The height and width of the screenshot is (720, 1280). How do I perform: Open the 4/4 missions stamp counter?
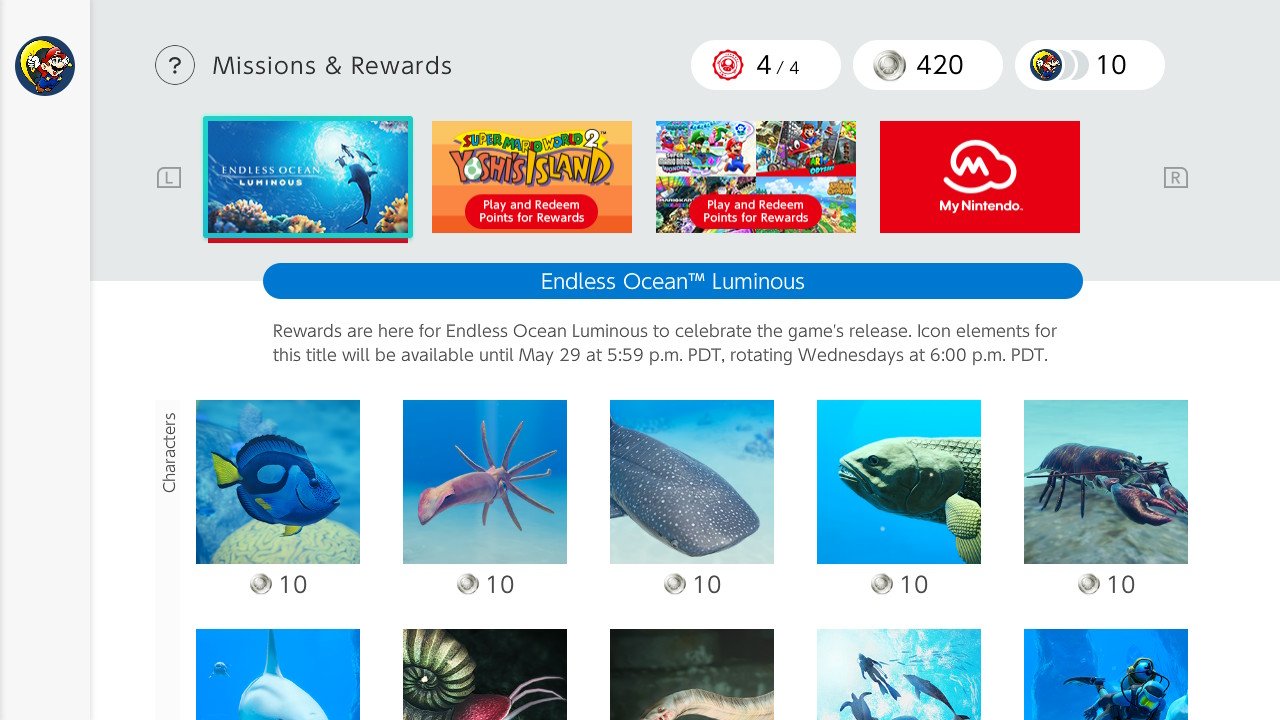(766, 65)
